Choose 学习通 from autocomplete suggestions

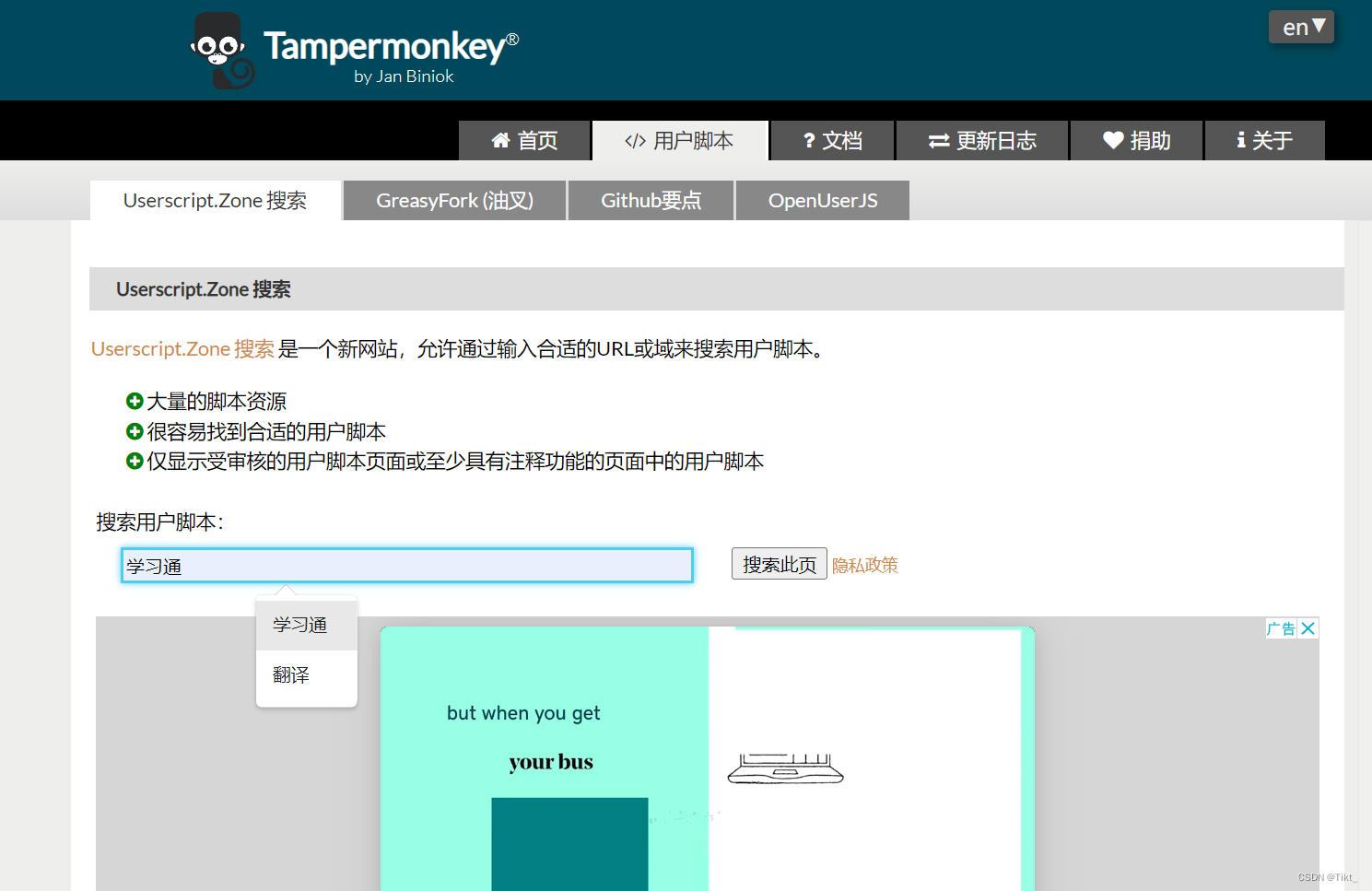tap(307, 625)
